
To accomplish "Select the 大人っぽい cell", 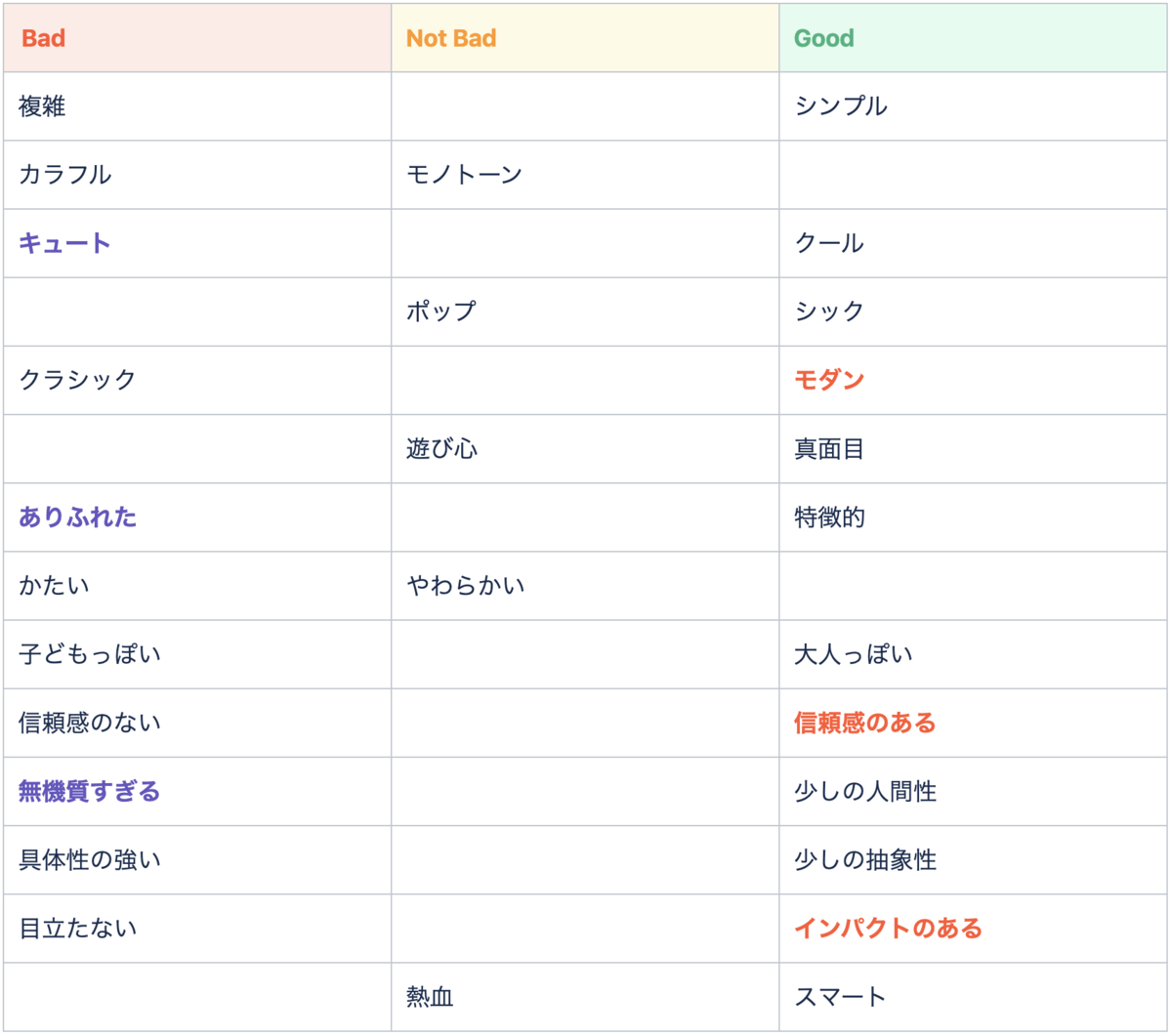I will (x=973, y=654).
